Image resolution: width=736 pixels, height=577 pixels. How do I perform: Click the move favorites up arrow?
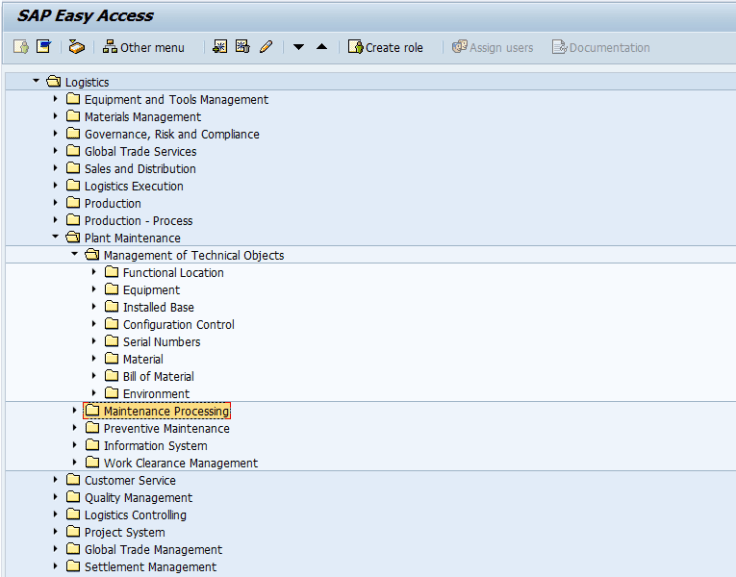point(321,47)
